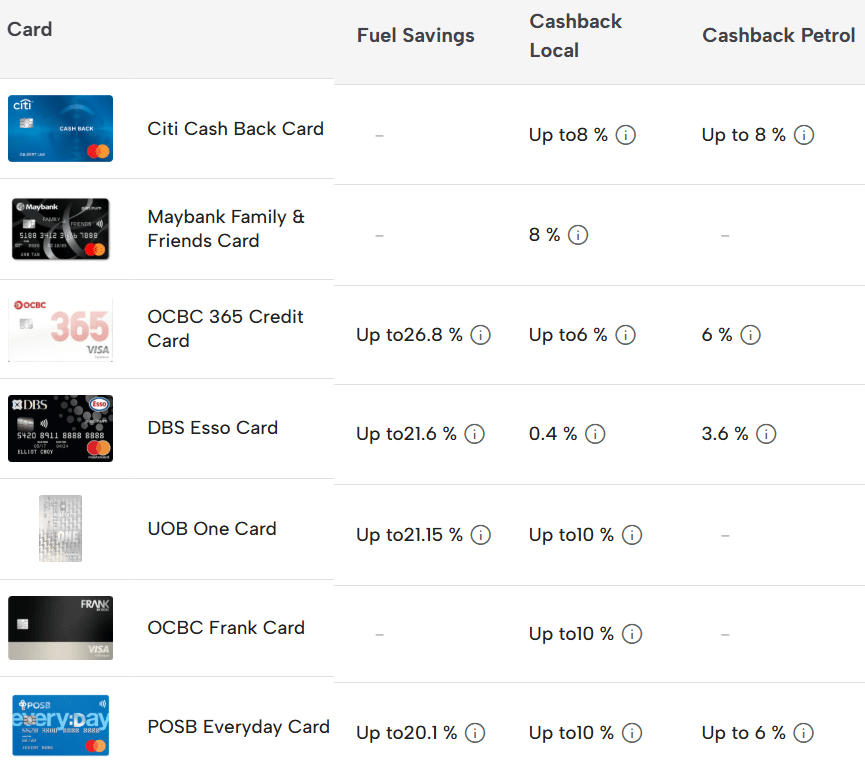Click the DBS Esso Card image

click(60, 428)
